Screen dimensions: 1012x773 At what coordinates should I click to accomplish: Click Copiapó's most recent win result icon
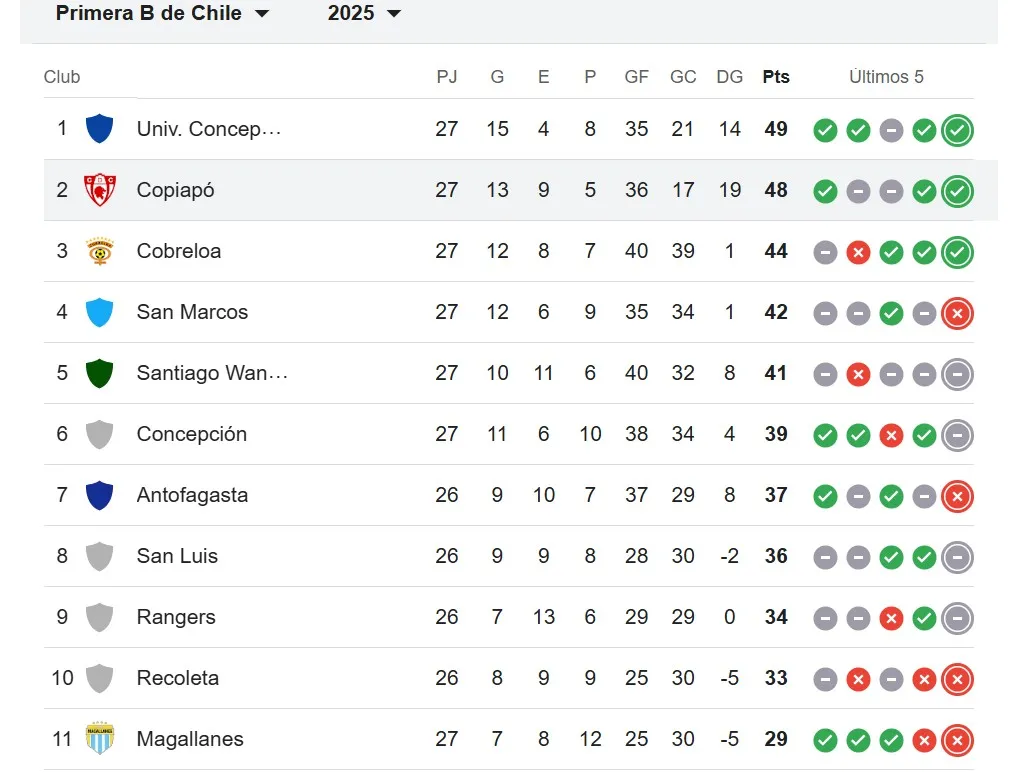click(957, 191)
